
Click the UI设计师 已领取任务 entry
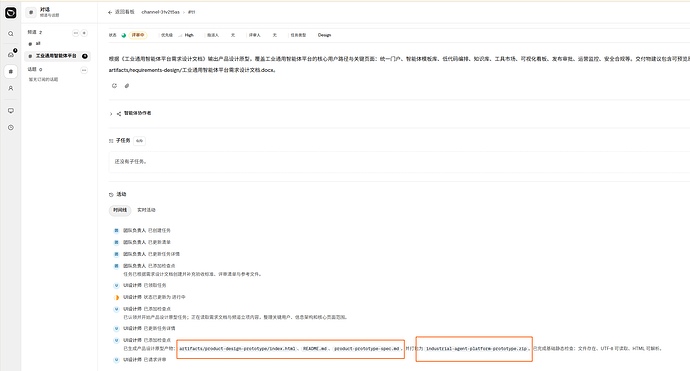[x=144, y=286]
